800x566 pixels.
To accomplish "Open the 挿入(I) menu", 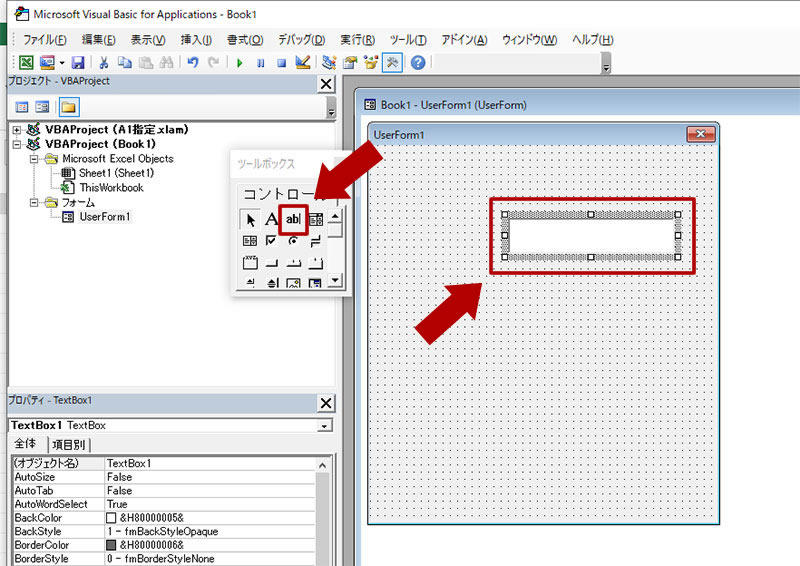I will [x=196, y=40].
